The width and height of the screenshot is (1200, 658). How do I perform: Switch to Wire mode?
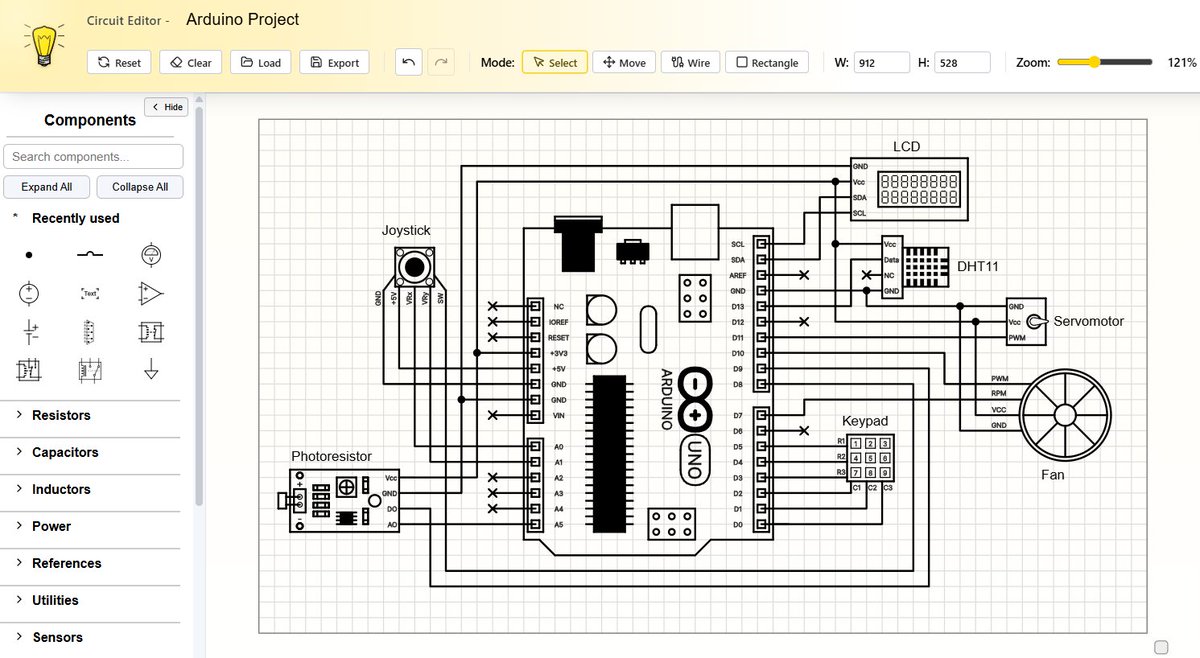coord(690,62)
